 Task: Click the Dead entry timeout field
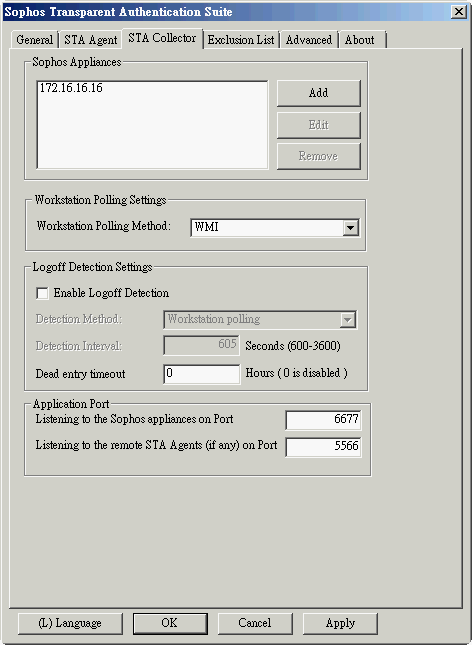(202, 374)
